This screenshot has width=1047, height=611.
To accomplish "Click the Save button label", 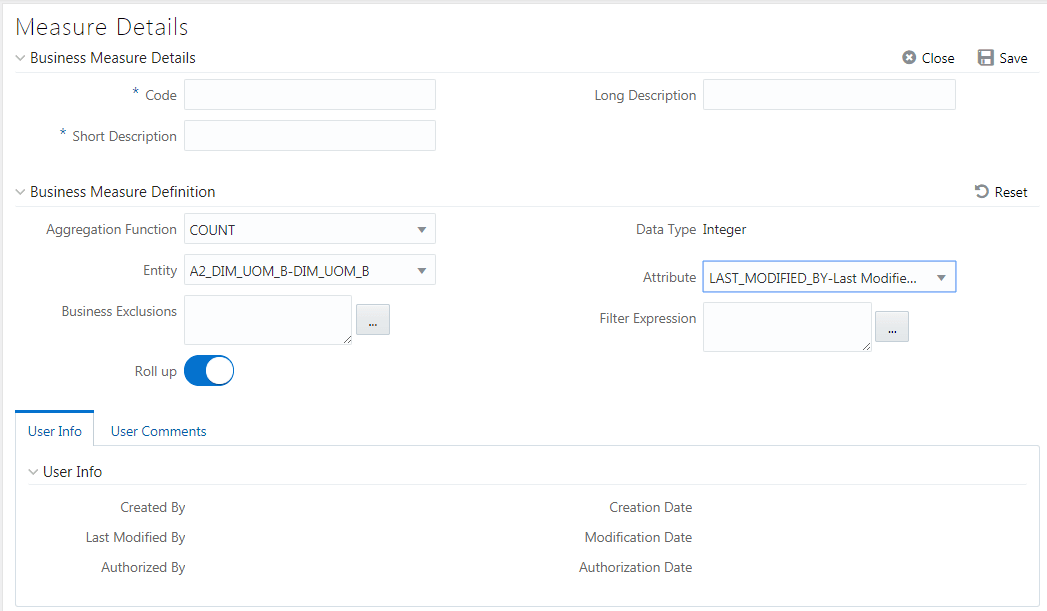I will pyautogui.click(x=1013, y=58).
